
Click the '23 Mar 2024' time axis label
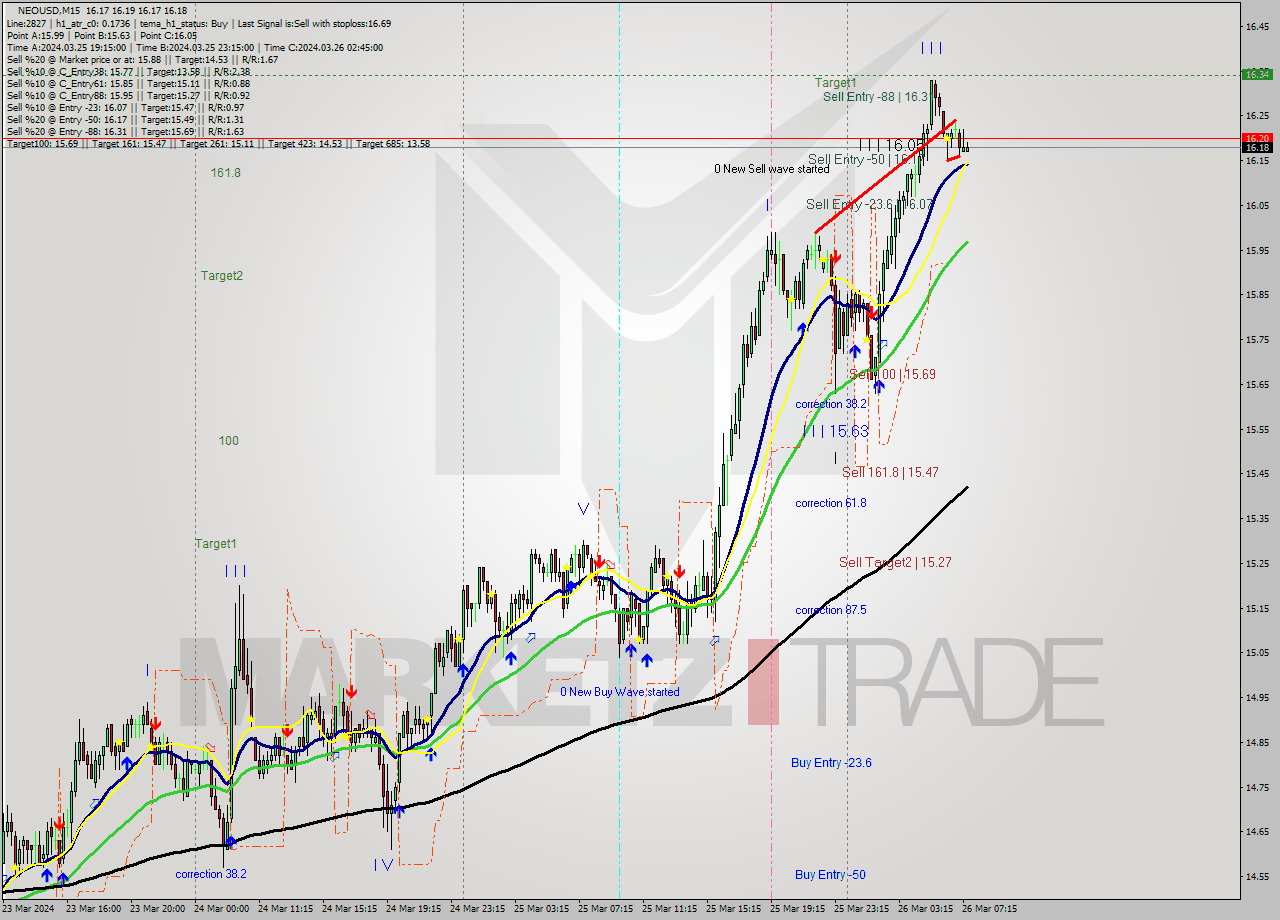pos(29,909)
